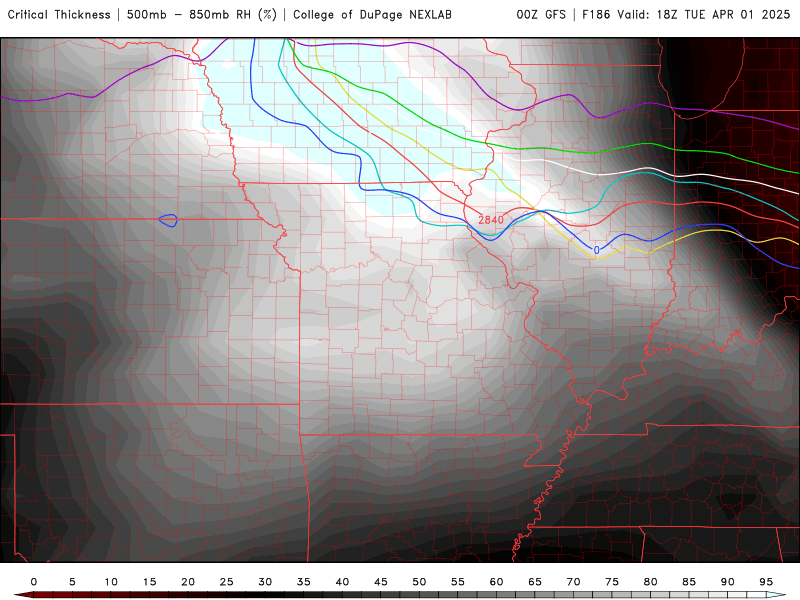Click the red "2840" contour label
Image resolution: width=800 pixels, height=600 pixels.
pos(491,220)
